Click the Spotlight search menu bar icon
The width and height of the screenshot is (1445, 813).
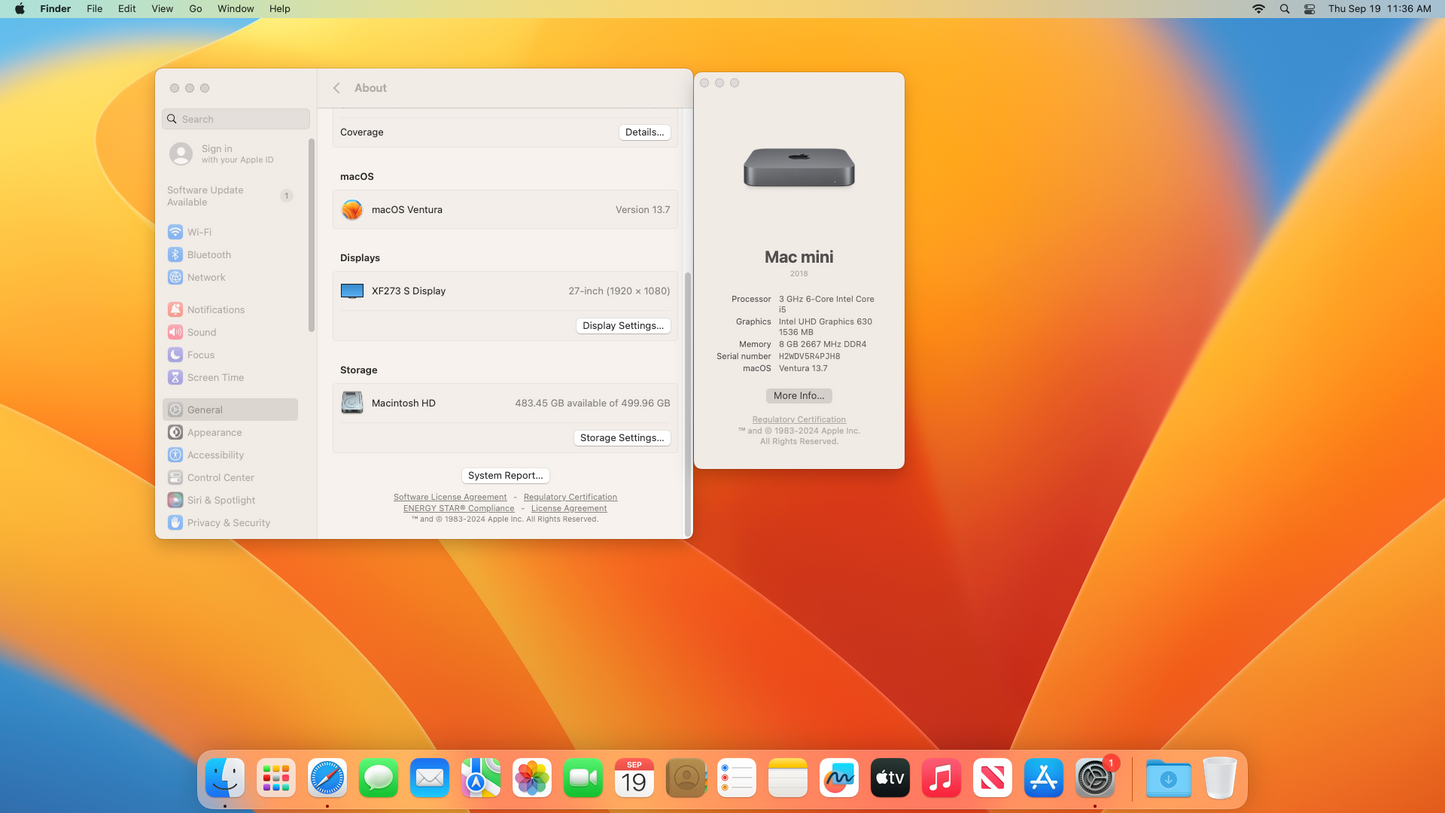[1284, 9]
